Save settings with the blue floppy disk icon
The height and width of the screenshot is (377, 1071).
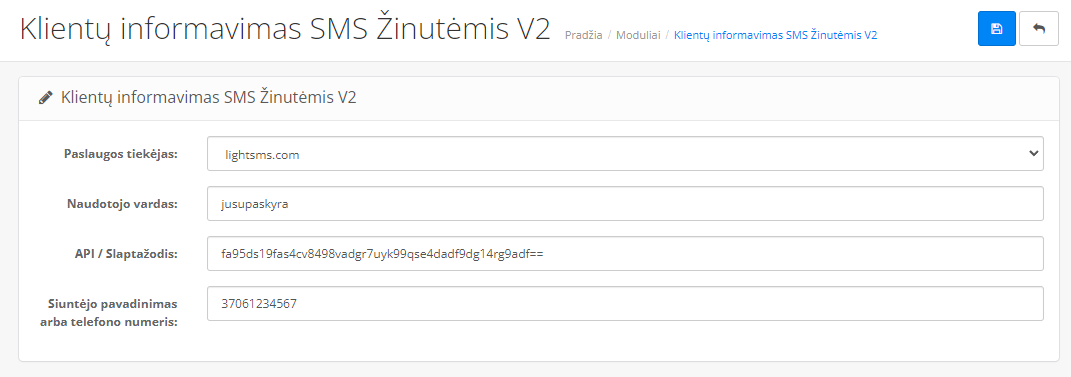997,29
